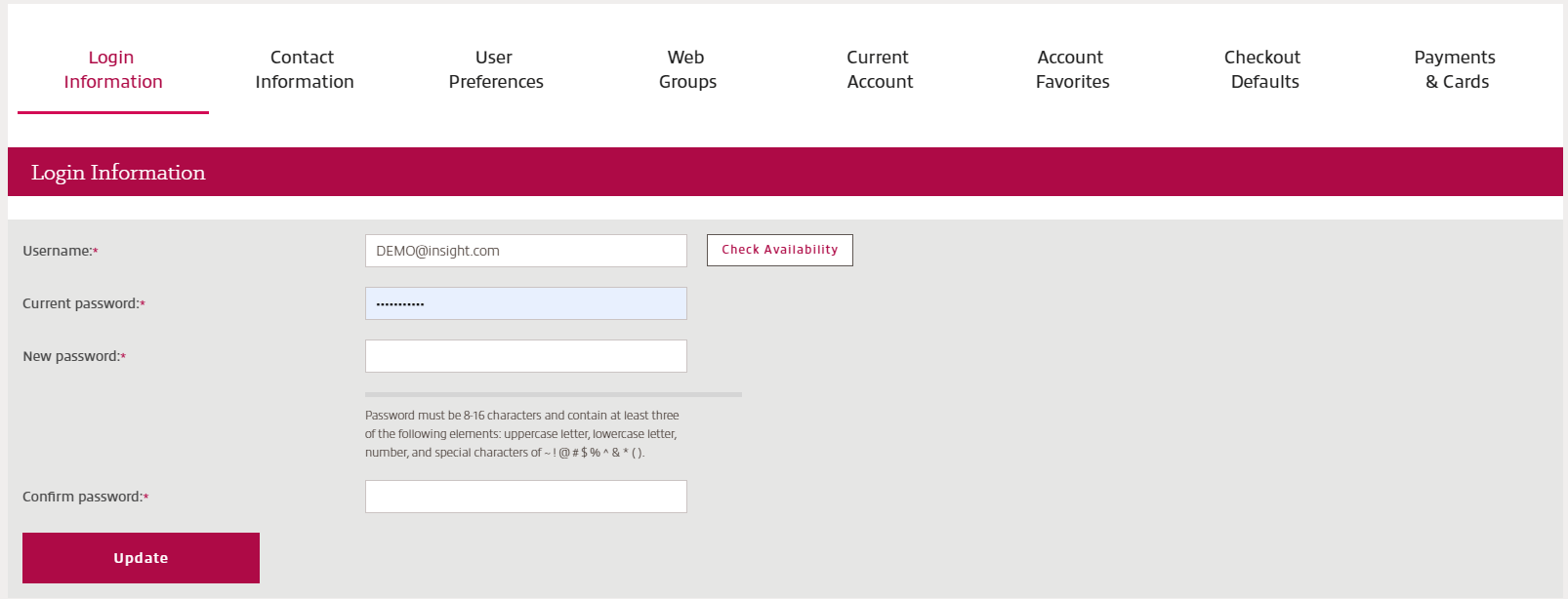Click the "Confirm password:" field label
The image size is (1568, 599).
pyautogui.click(x=84, y=497)
